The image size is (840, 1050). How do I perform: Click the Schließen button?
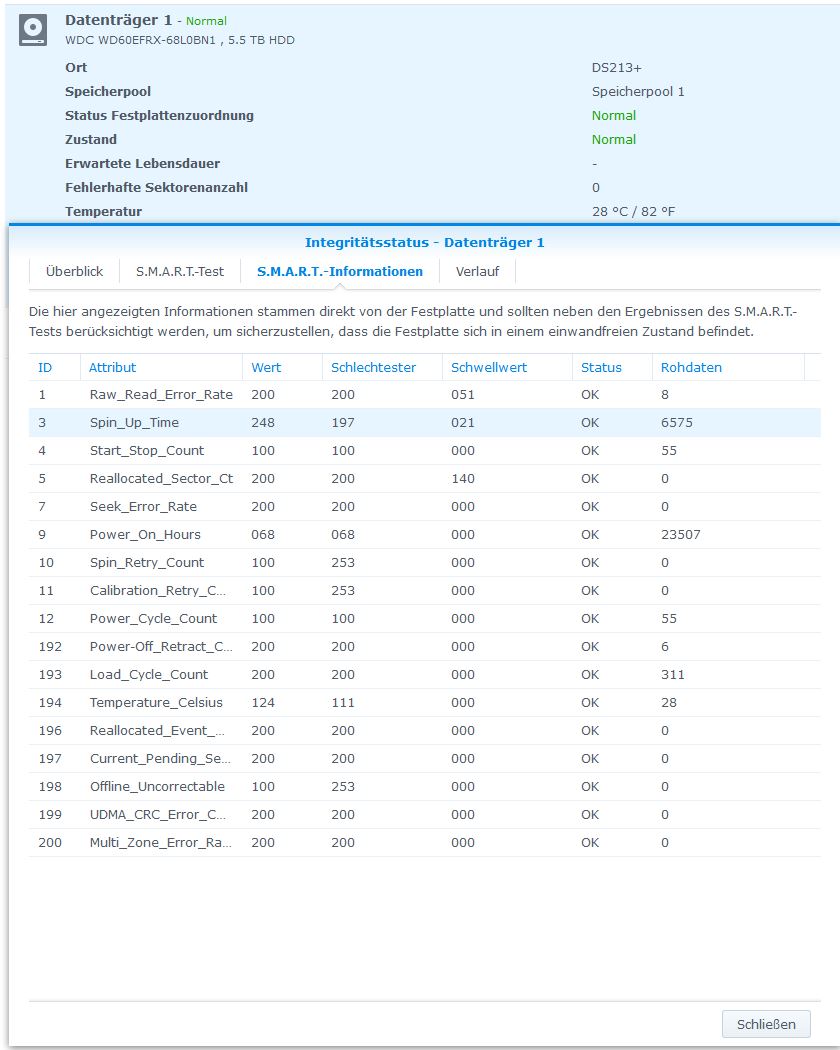click(x=766, y=1024)
